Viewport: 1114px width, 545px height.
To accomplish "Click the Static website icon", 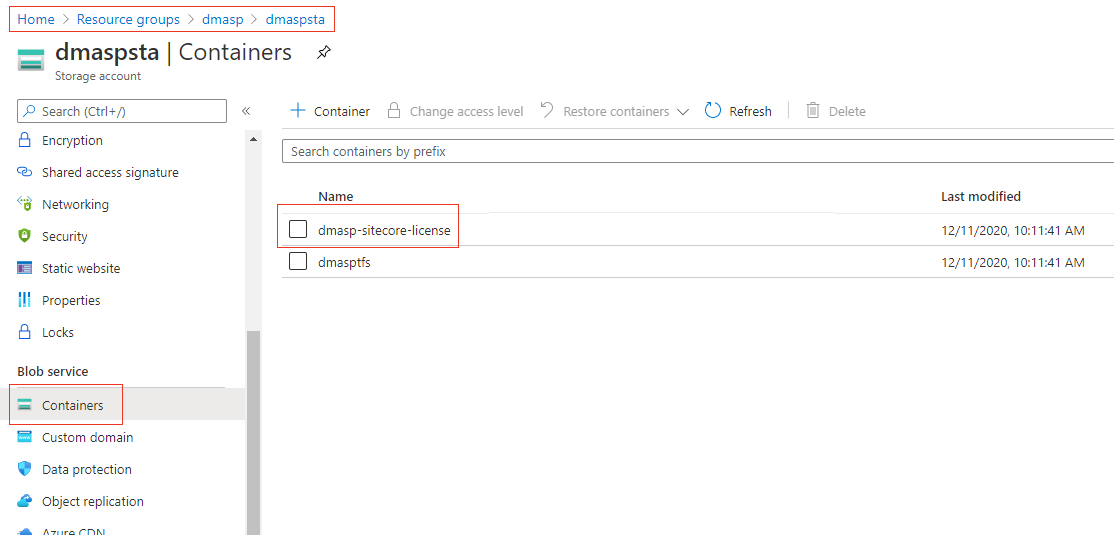I will [x=25, y=269].
